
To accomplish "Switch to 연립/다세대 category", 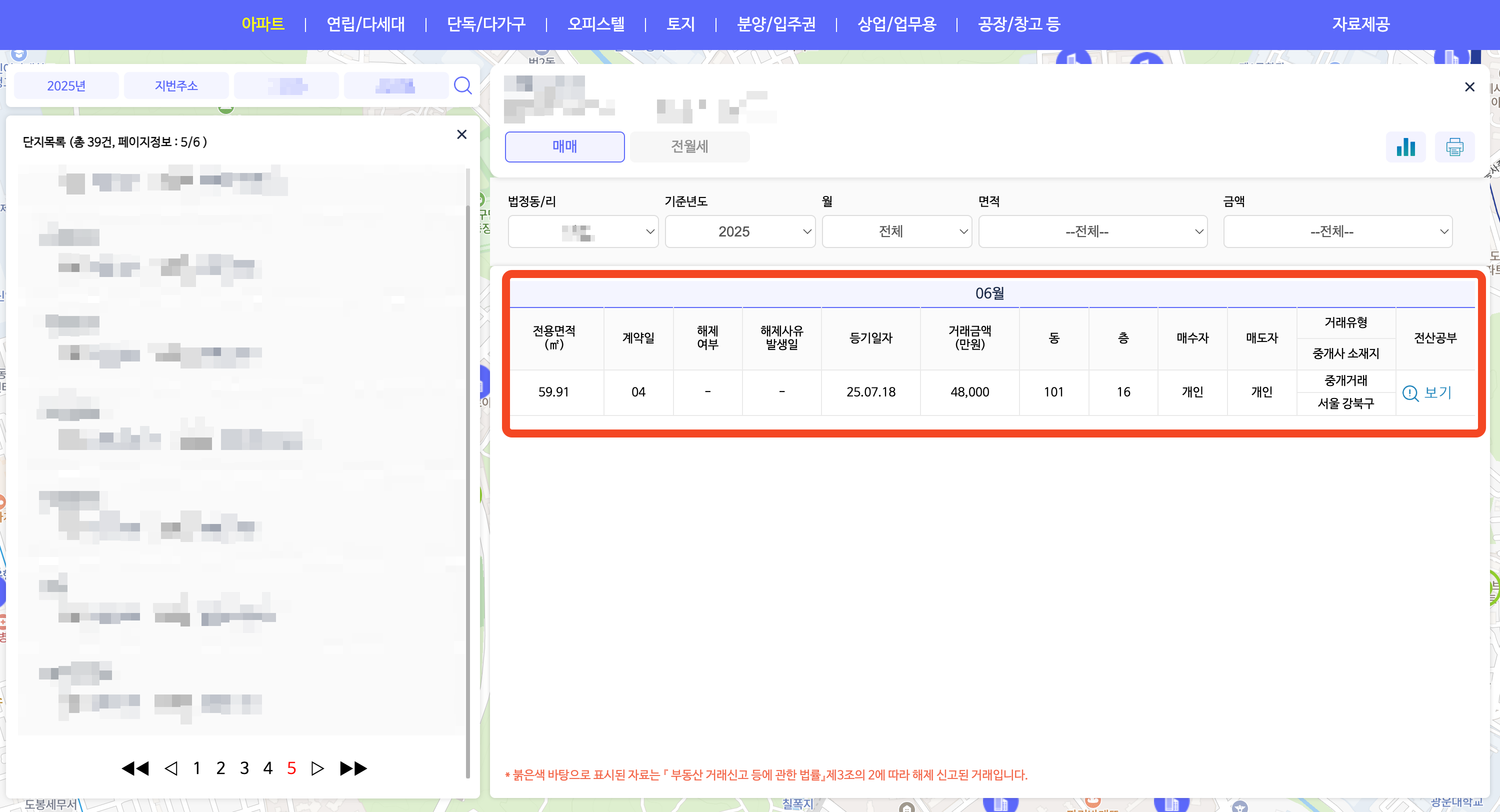I will (x=365, y=24).
